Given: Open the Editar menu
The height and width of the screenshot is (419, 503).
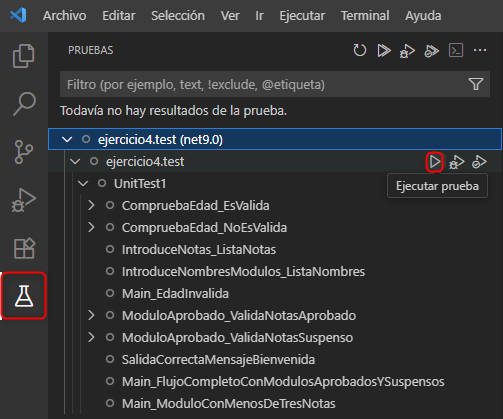Looking at the screenshot, I should 119,16.
